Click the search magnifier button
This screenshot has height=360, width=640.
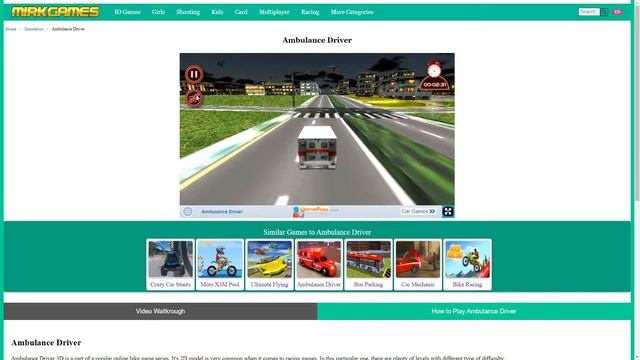(604, 12)
